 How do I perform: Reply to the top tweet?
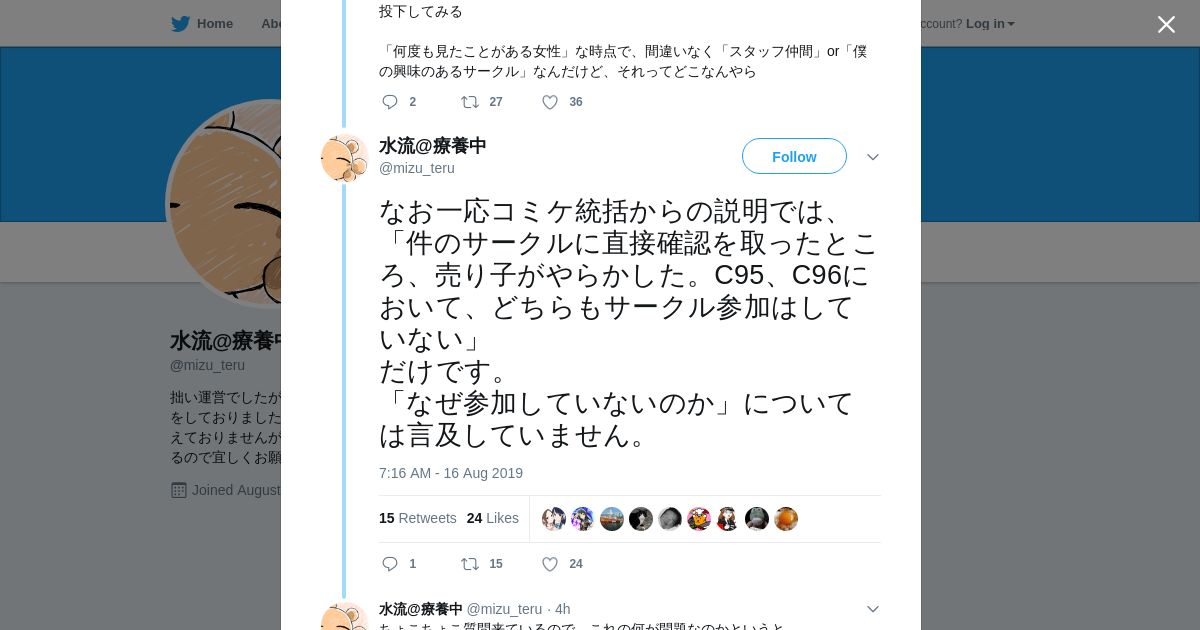[390, 102]
